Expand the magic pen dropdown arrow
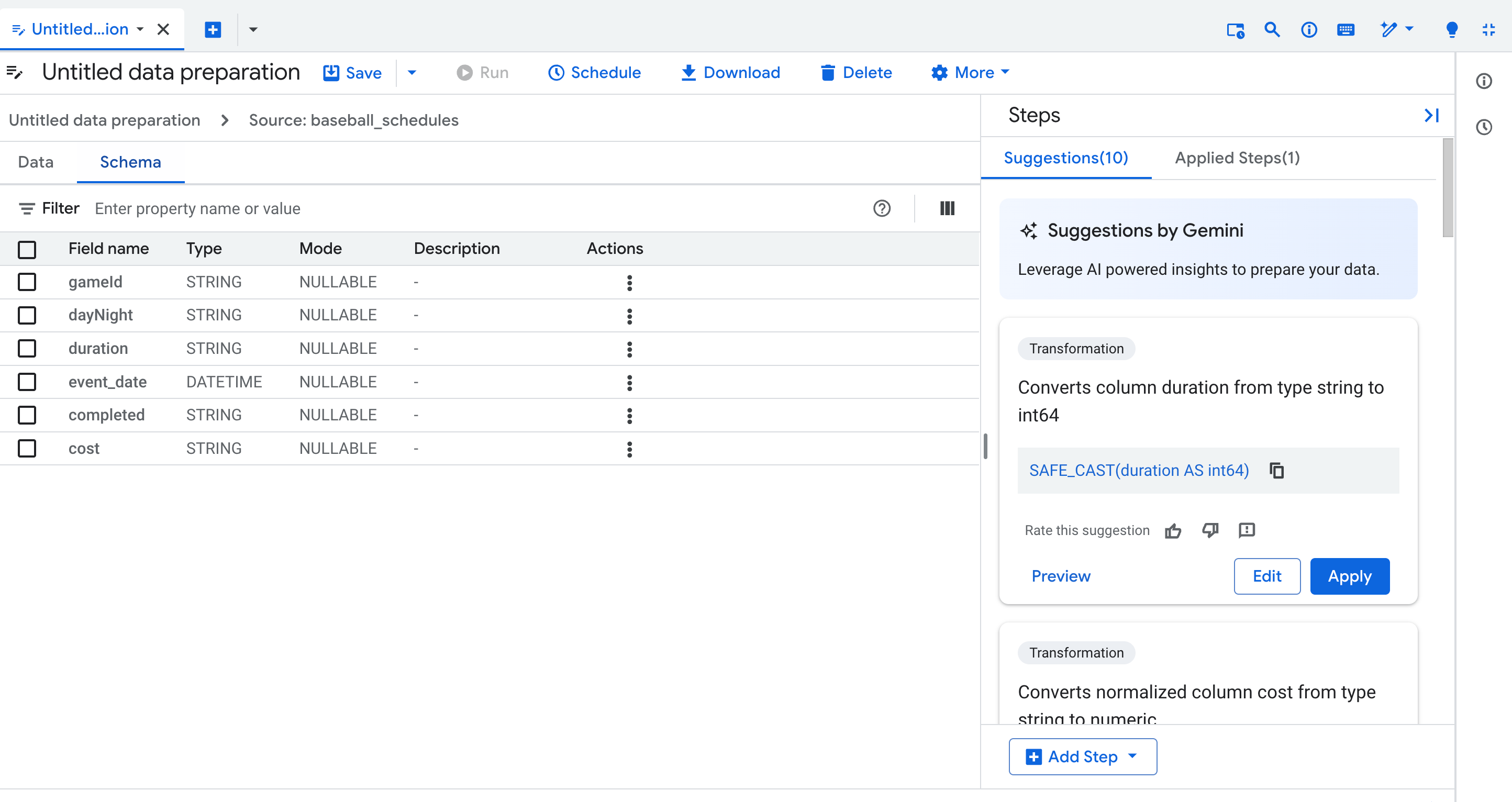 pos(1409,28)
